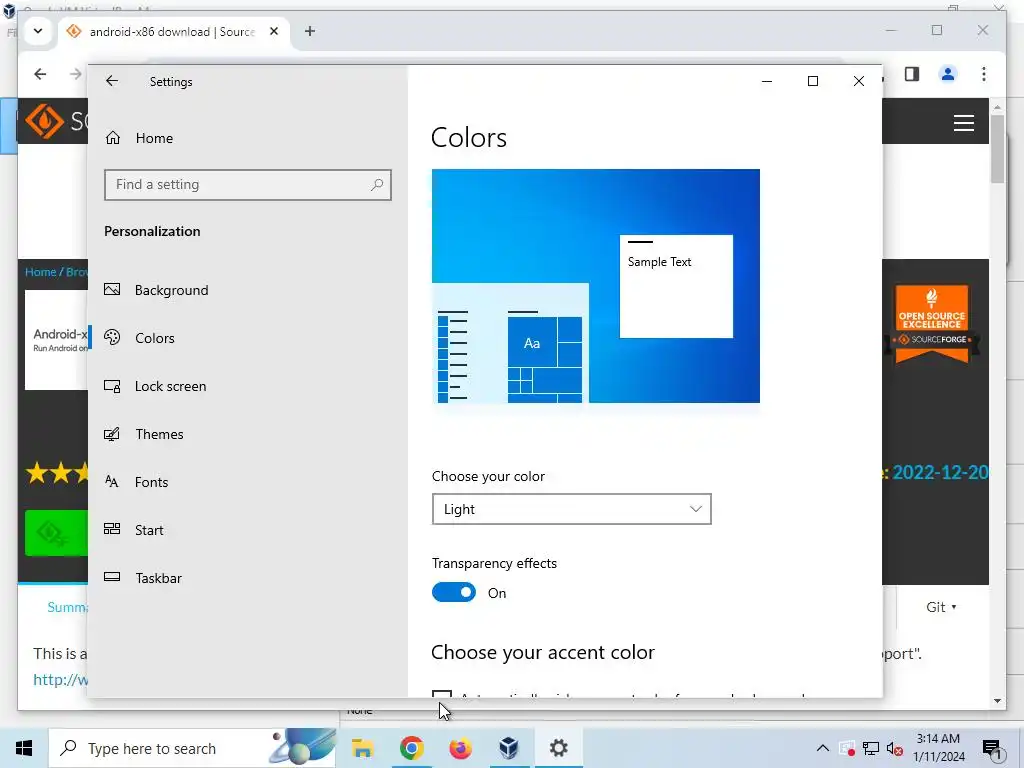Open Background personalization page

[172, 290]
